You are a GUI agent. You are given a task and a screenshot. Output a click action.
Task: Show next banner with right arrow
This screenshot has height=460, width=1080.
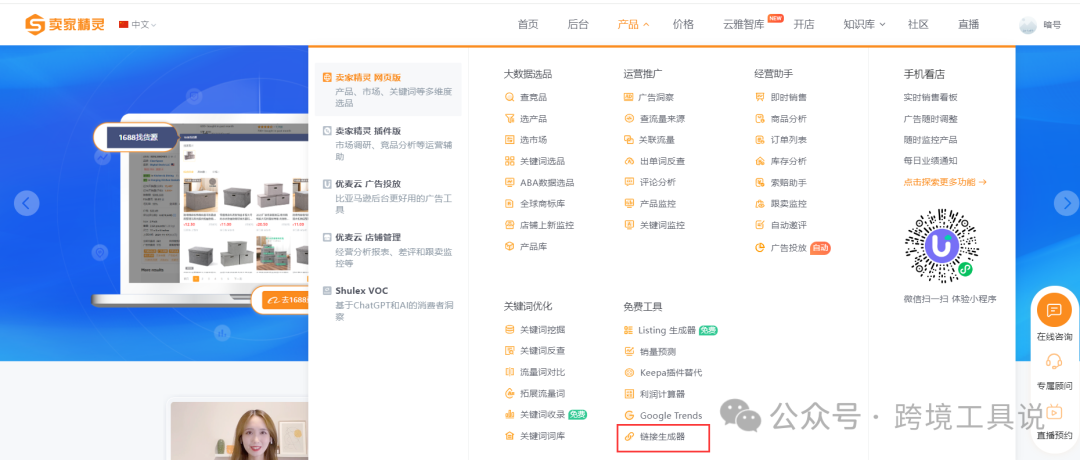[x=1066, y=203]
